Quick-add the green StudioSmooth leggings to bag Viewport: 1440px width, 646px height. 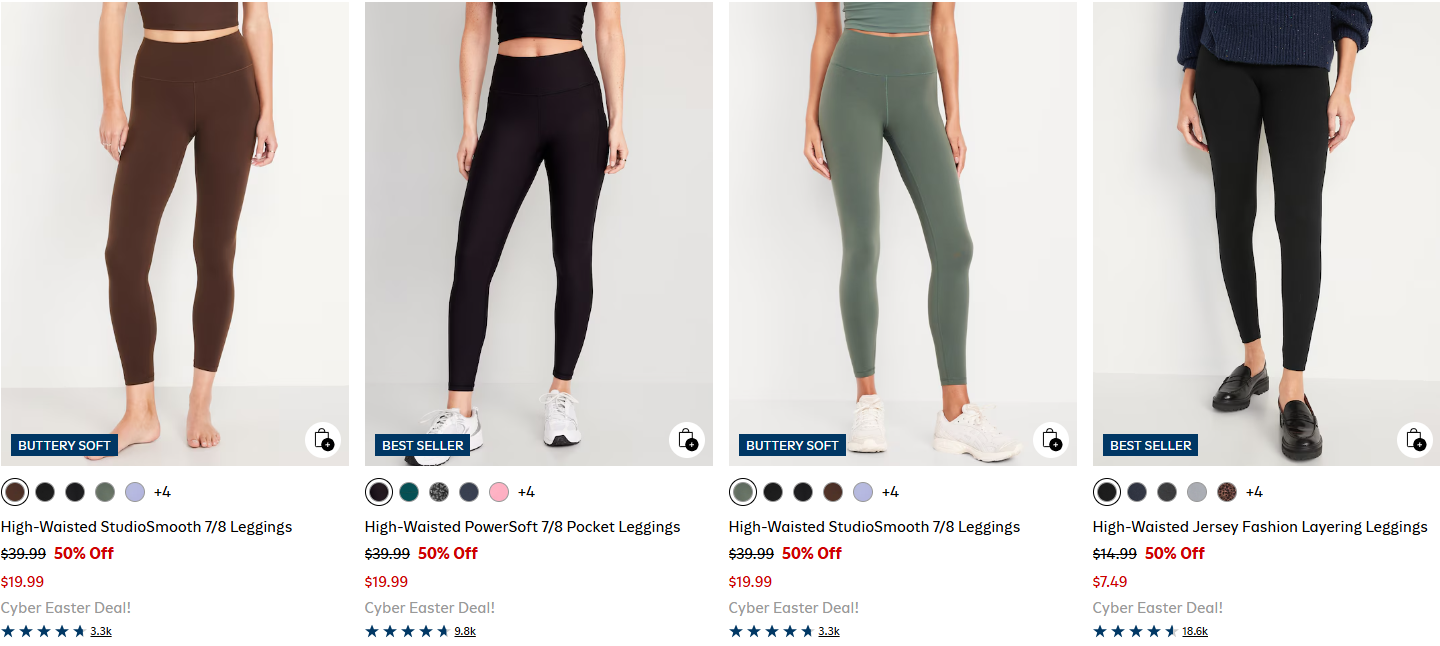coord(1051,440)
